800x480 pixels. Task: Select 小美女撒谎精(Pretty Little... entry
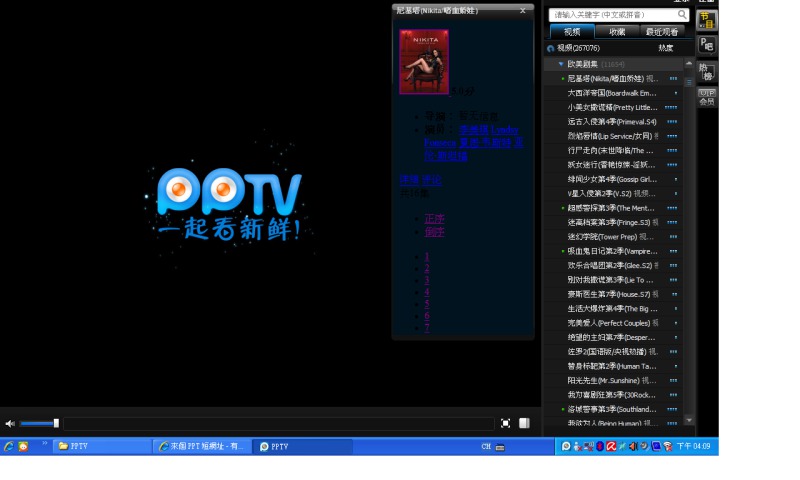pyautogui.click(x=612, y=107)
